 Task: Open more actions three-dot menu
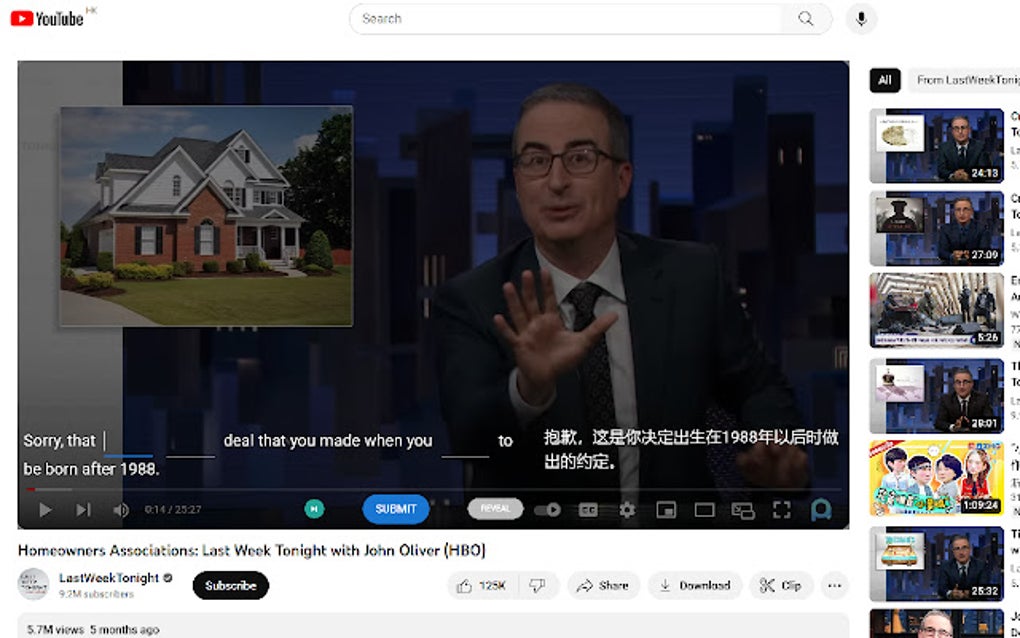(x=835, y=585)
